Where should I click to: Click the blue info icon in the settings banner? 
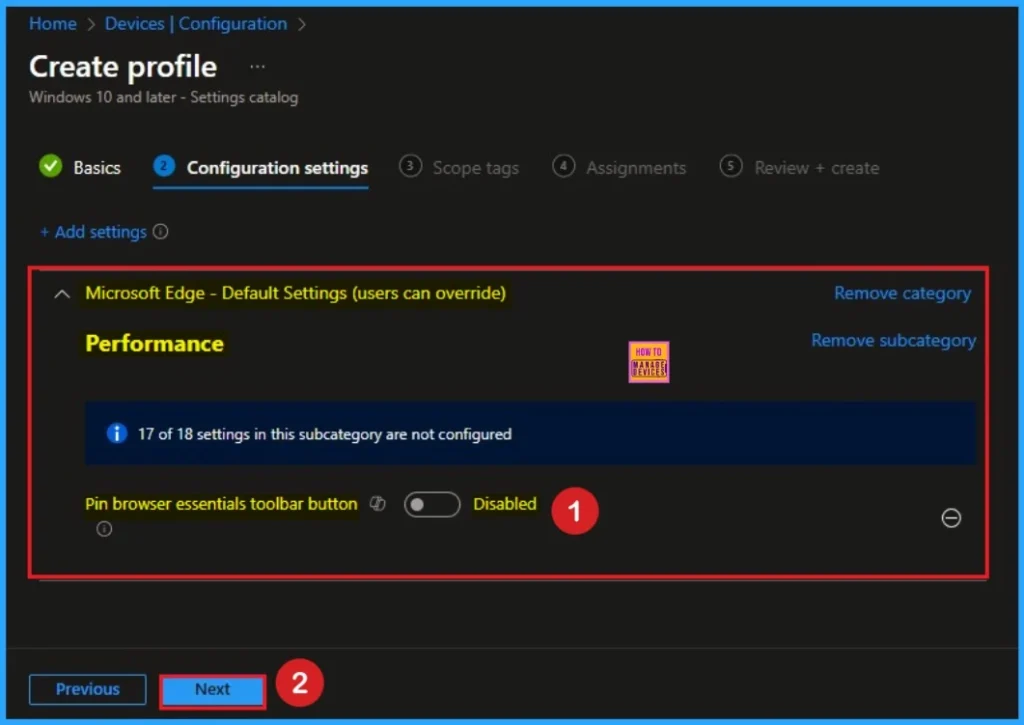click(117, 433)
